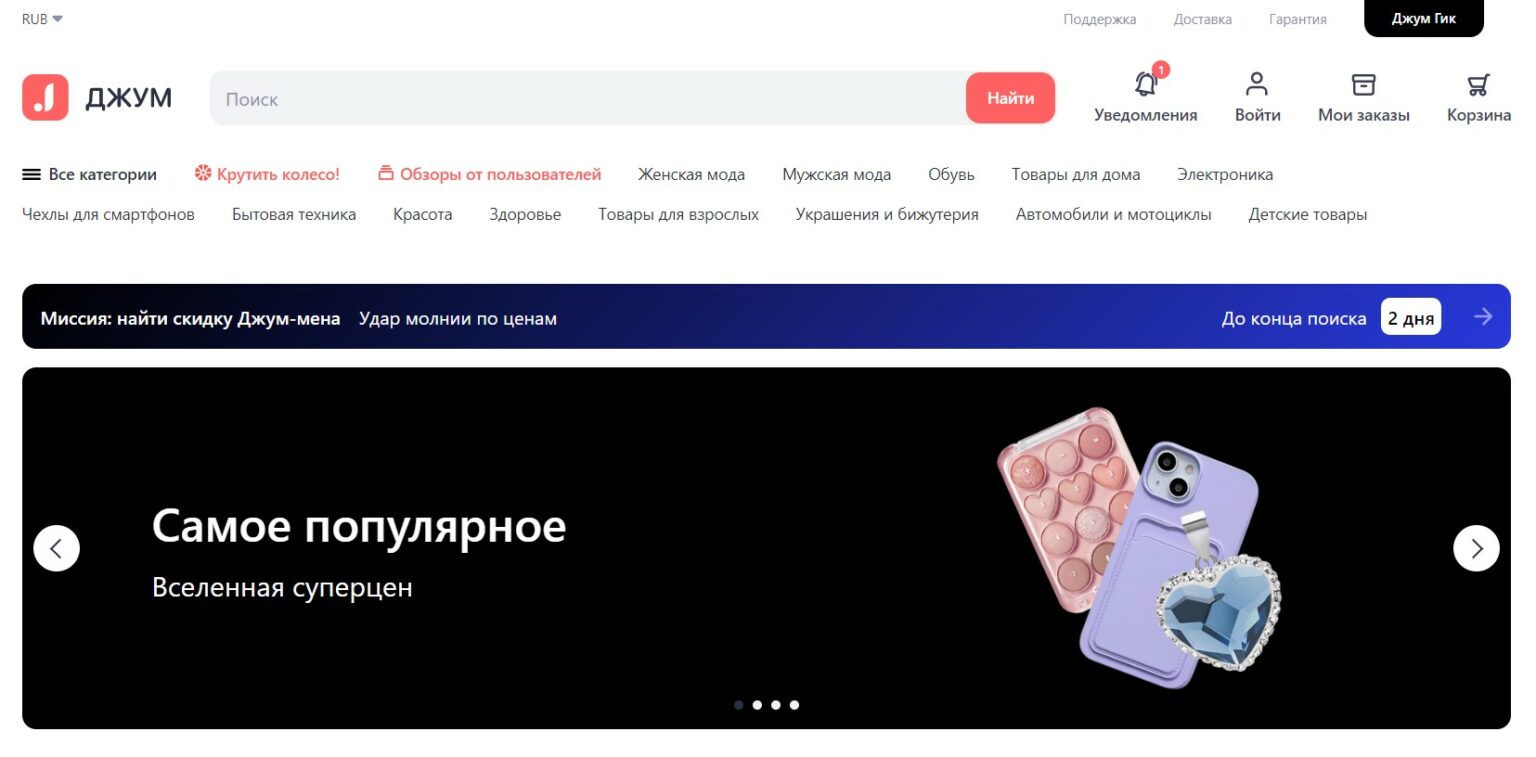Open the Доставка link
Image resolution: width=1536 pixels, height=757 pixels.
[x=1202, y=19]
